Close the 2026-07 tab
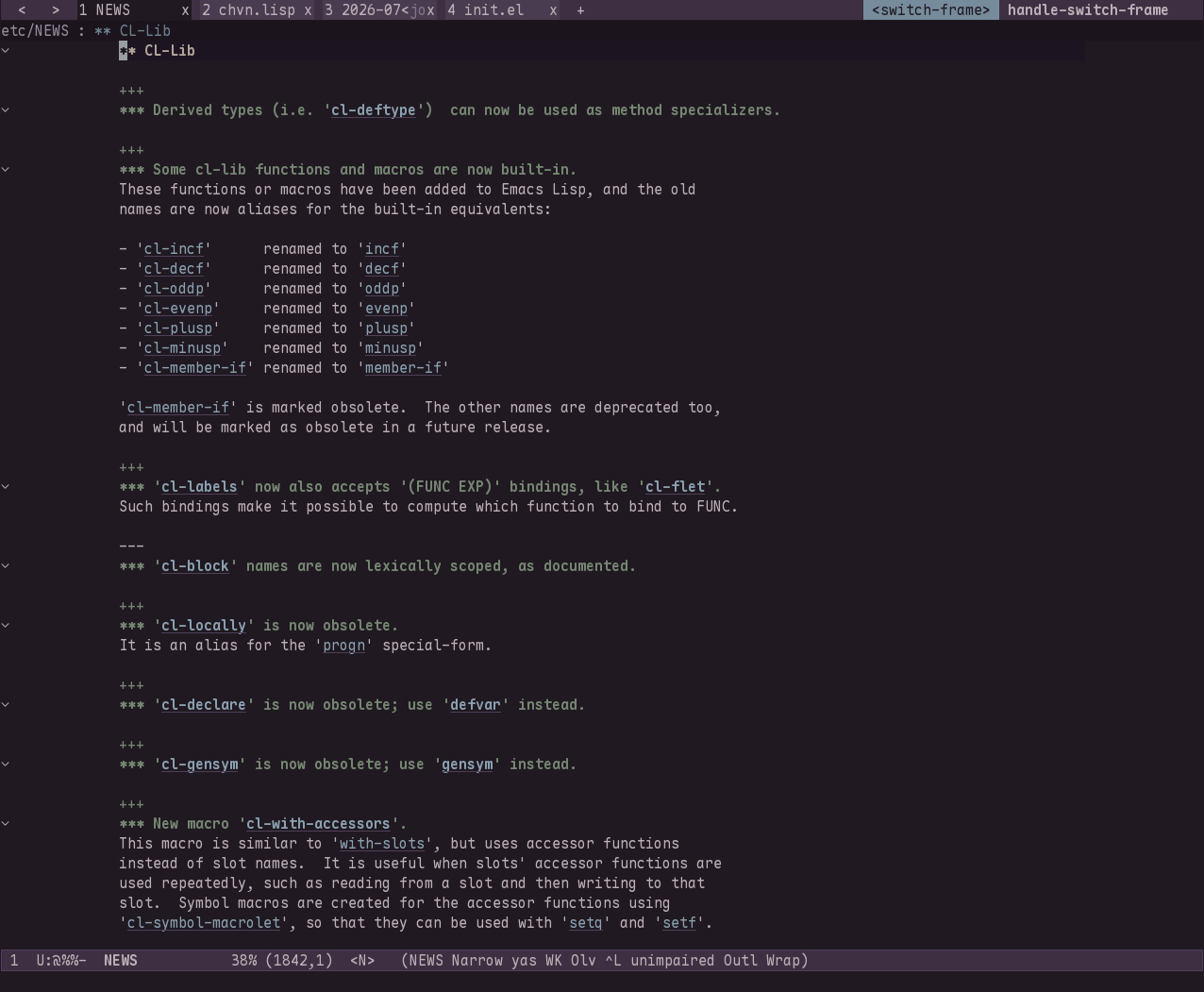This screenshot has height=992, width=1204. [430, 10]
